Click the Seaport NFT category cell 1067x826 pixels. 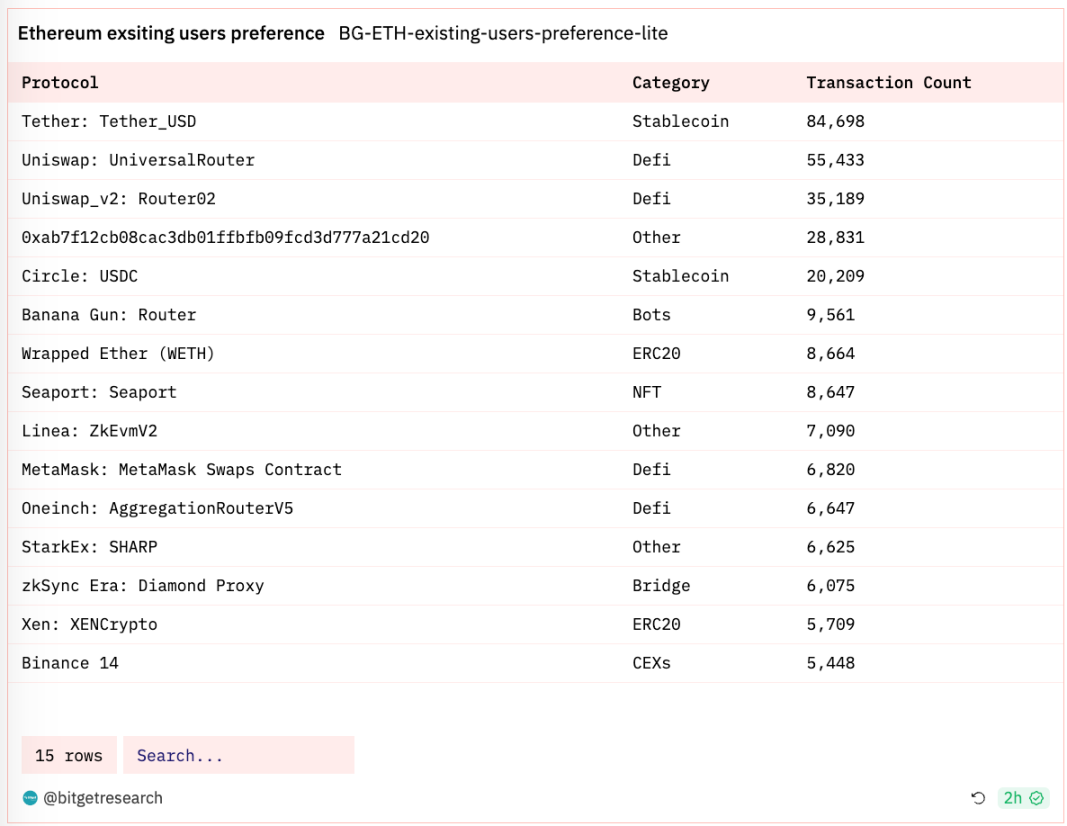647,392
